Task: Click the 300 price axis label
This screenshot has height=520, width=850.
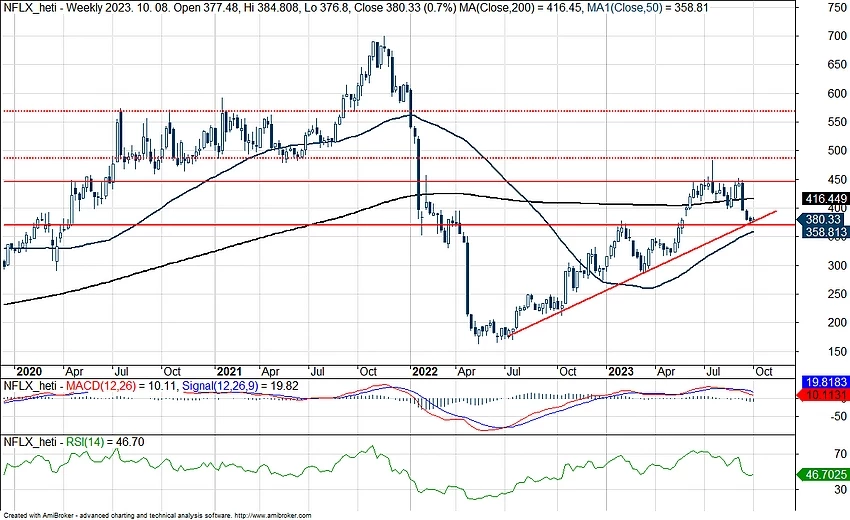Action: click(838, 266)
